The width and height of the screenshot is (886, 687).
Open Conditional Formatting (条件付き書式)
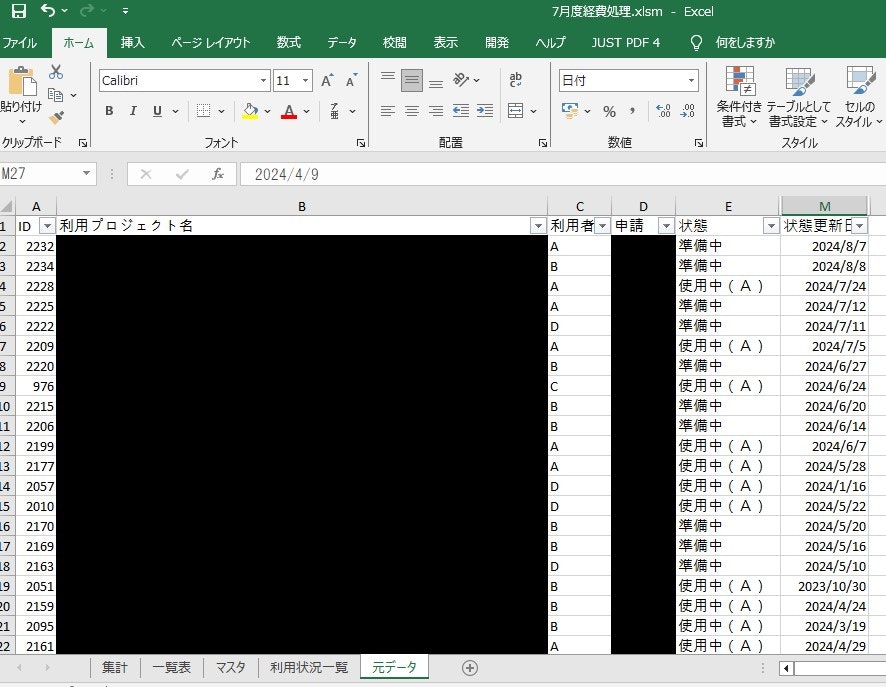739,97
